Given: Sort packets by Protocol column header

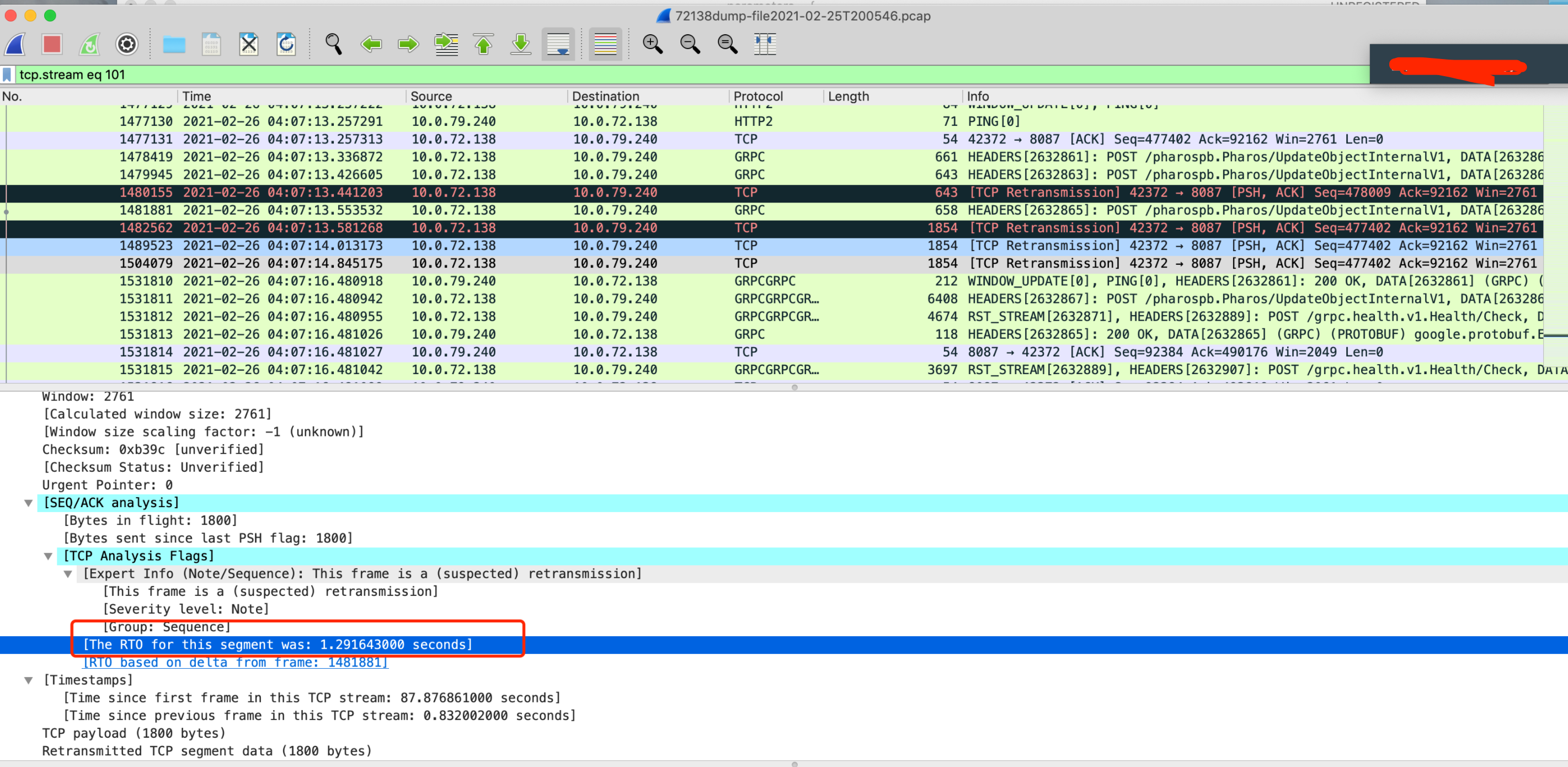Looking at the screenshot, I should [x=758, y=96].
